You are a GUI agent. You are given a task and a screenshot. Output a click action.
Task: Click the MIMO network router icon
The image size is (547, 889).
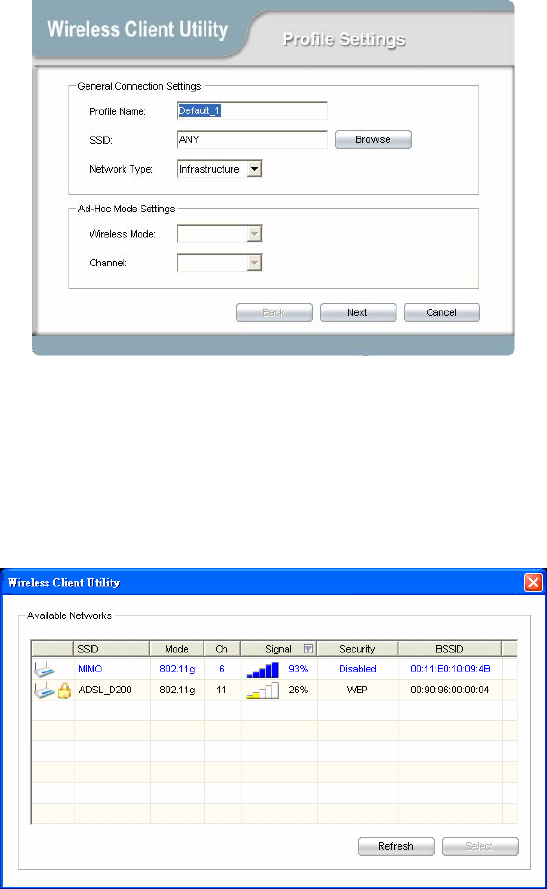coord(44,669)
